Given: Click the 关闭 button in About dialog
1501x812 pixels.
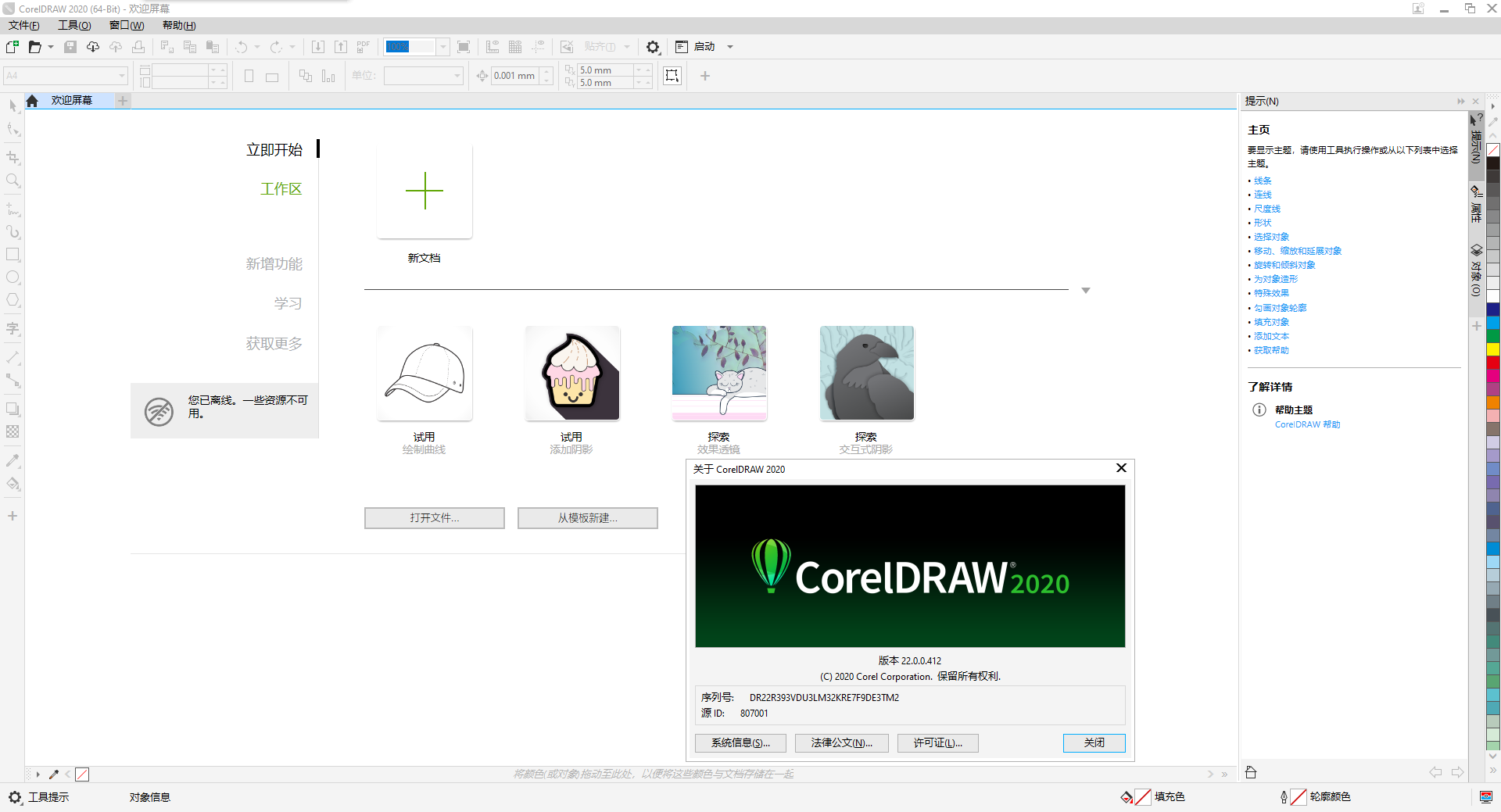Looking at the screenshot, I should [1094, 743].
